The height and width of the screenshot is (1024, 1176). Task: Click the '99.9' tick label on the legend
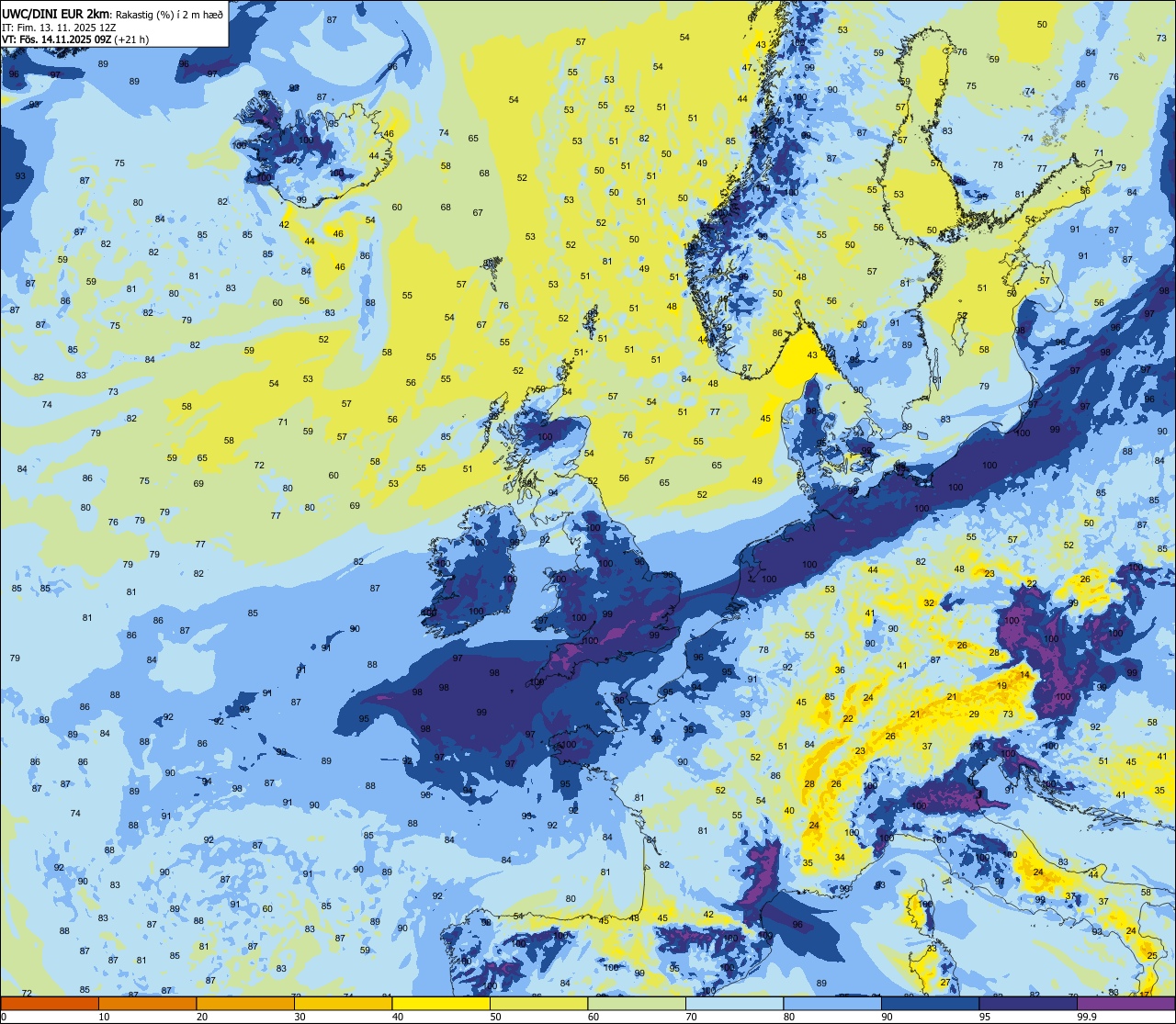click(x=1087, y=1017)
